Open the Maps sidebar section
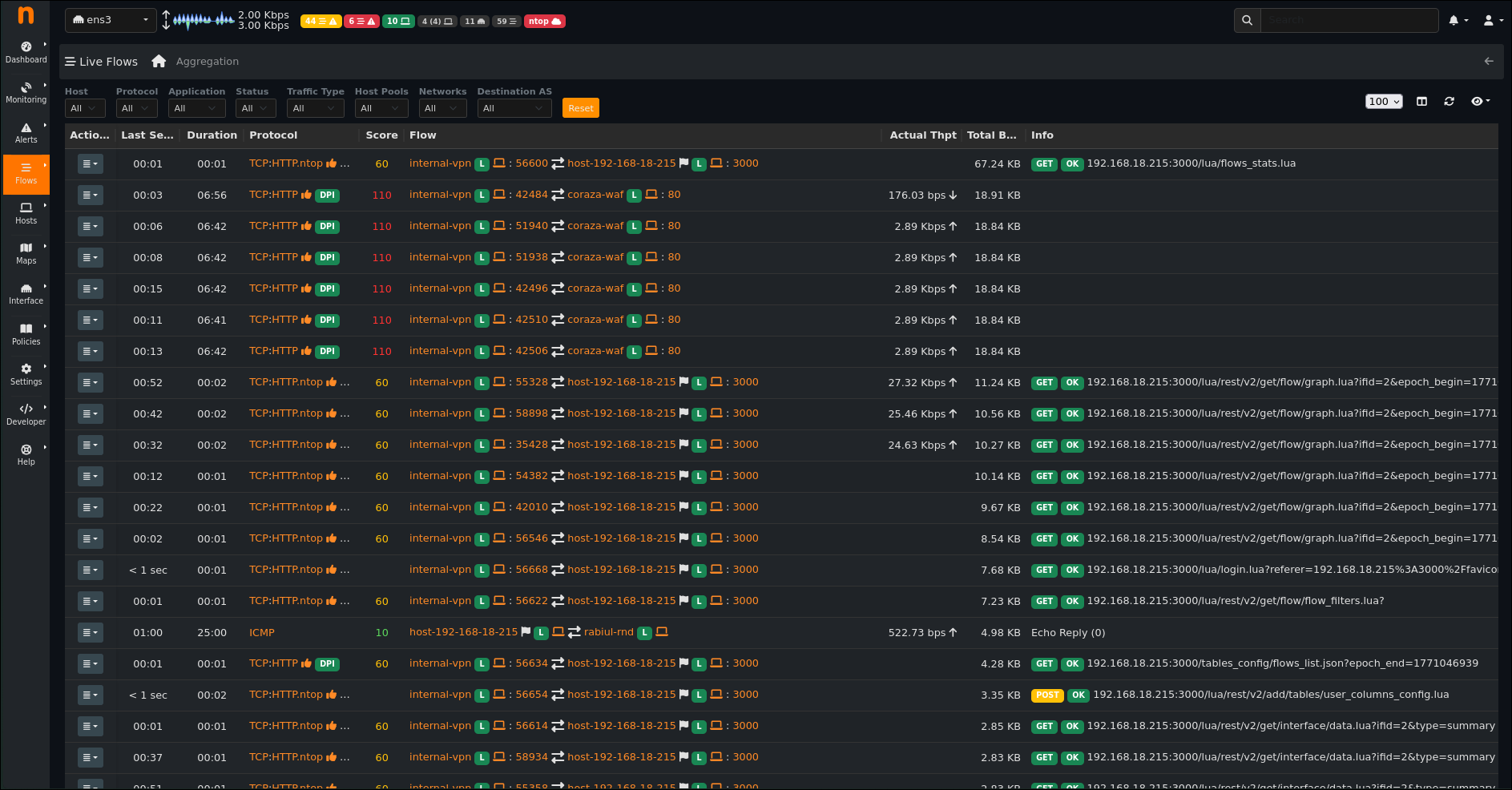The width and height of the screenshot is (1512, 790). click(x=26, y=253)
